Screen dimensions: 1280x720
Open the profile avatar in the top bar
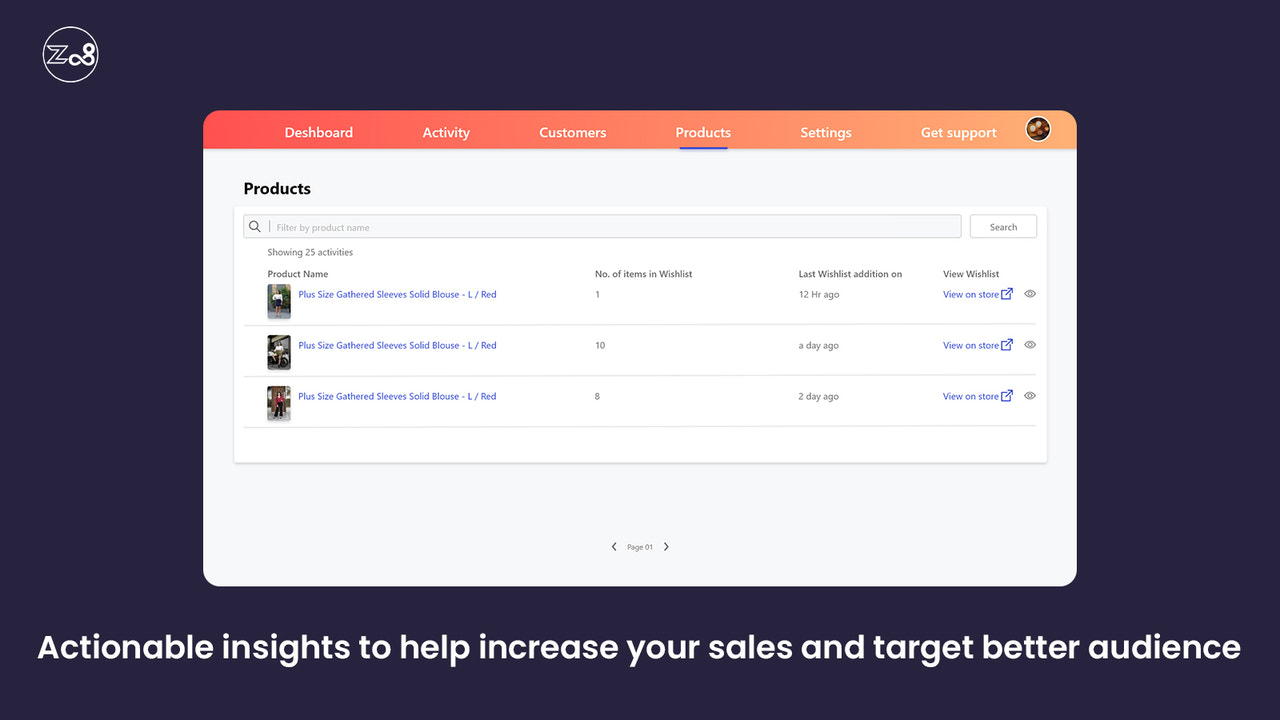pyautogui.click(x=1038, y=128)
